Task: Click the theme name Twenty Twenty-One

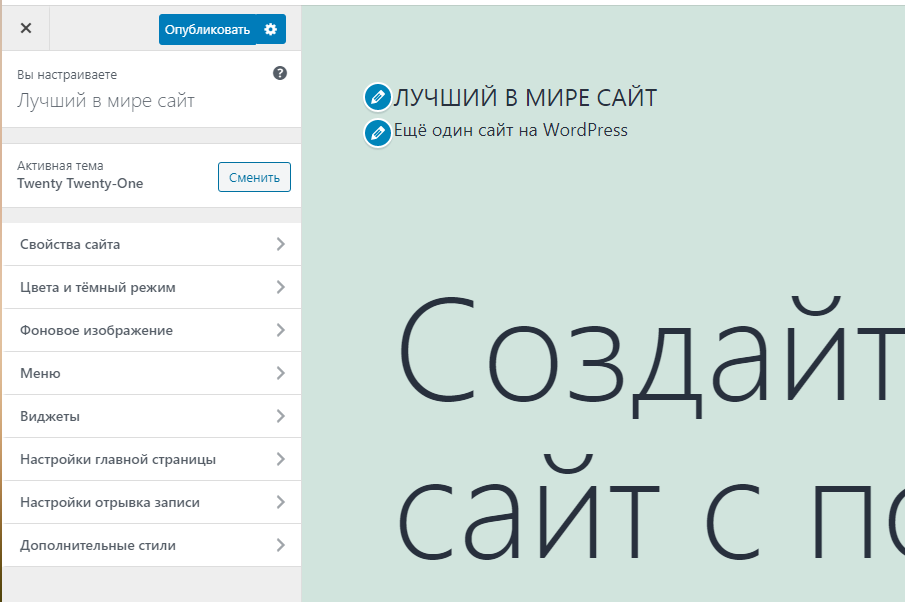Action: coord(80,184)
